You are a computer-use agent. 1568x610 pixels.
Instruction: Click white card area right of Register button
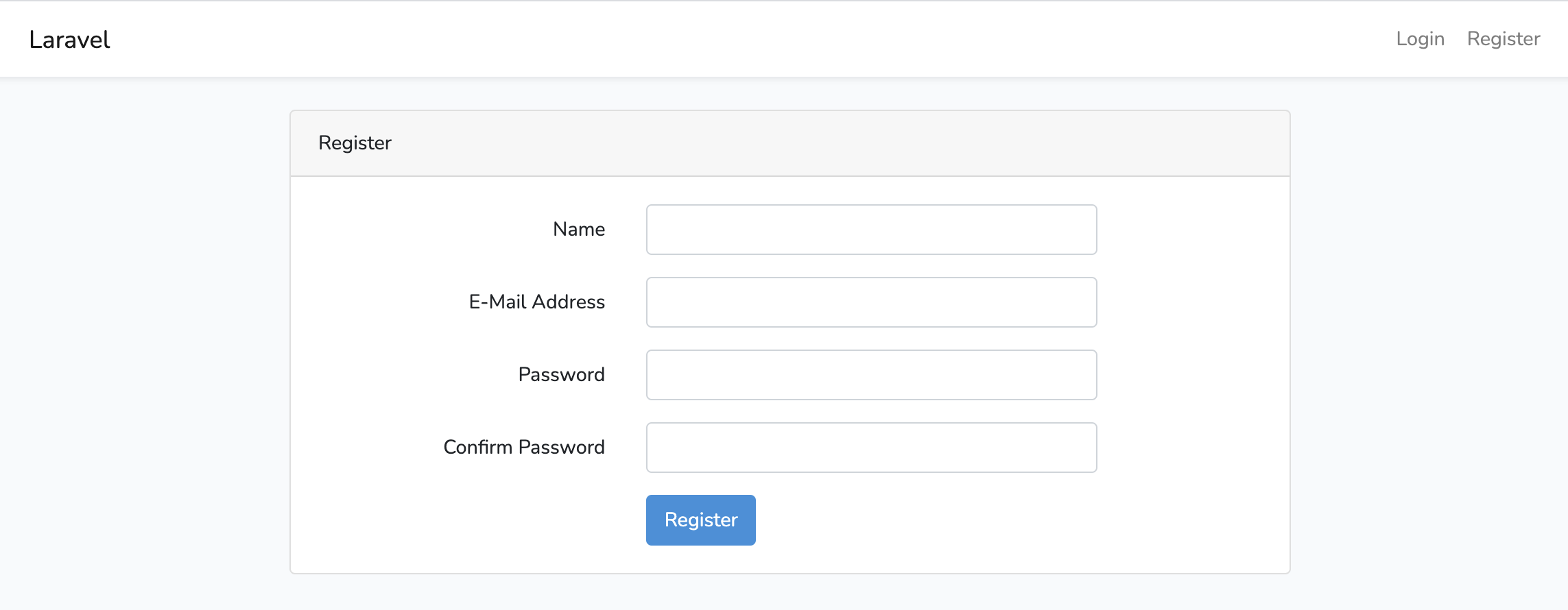tap(995, 521)
